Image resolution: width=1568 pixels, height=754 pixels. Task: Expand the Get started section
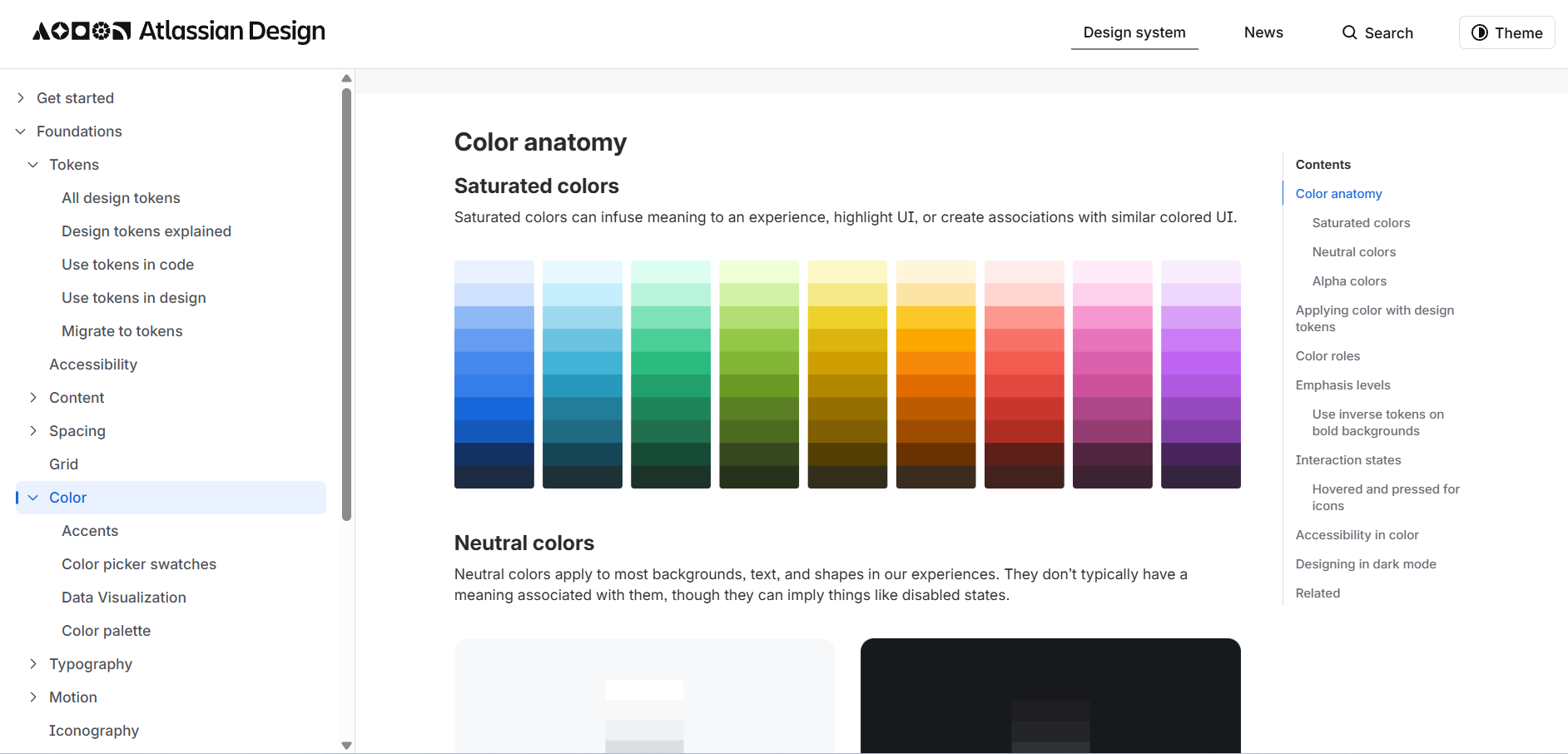click(21, 98)
